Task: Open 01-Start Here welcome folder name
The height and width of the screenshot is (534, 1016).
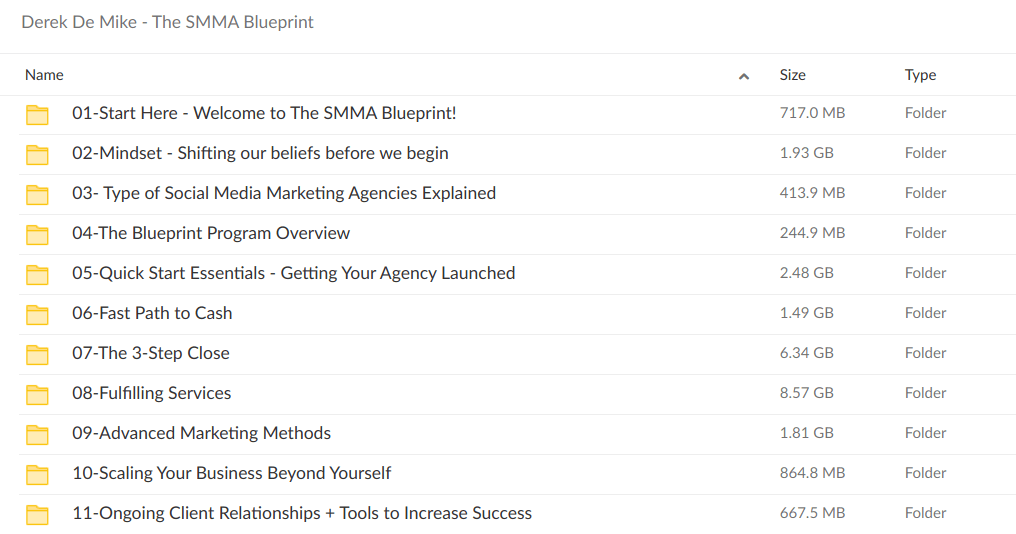Action: click(x=264, y=113)
